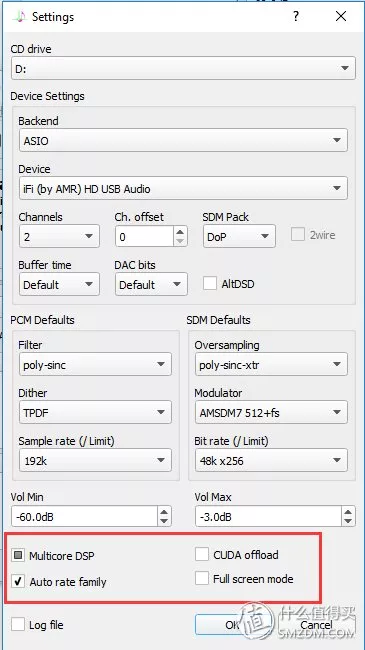Open the PCM Filter poly-sinc dropdown
Screen dimensions: 365x650
(95, 364)
